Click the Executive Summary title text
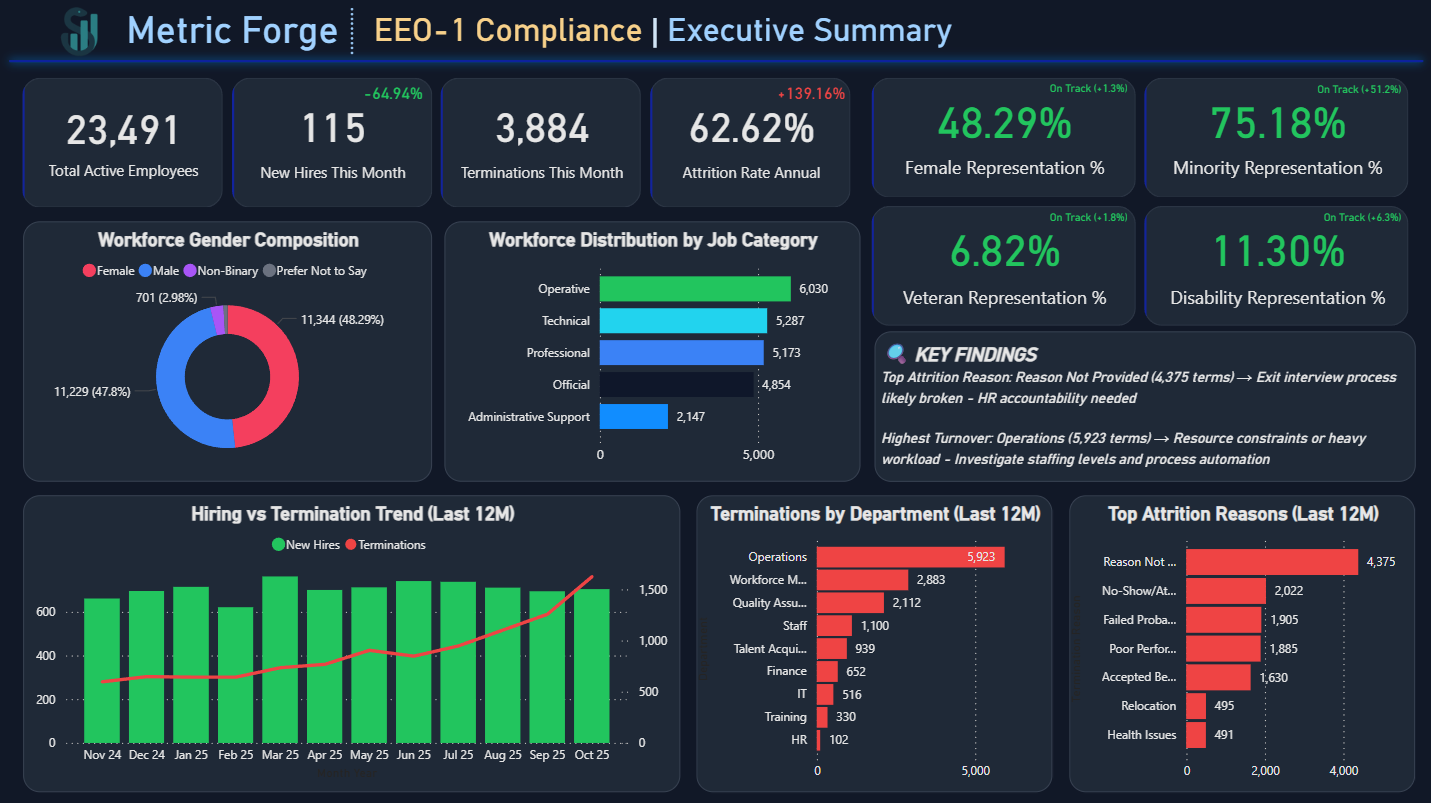Viewport: 1431px width, 803px height. coord(809,31)
